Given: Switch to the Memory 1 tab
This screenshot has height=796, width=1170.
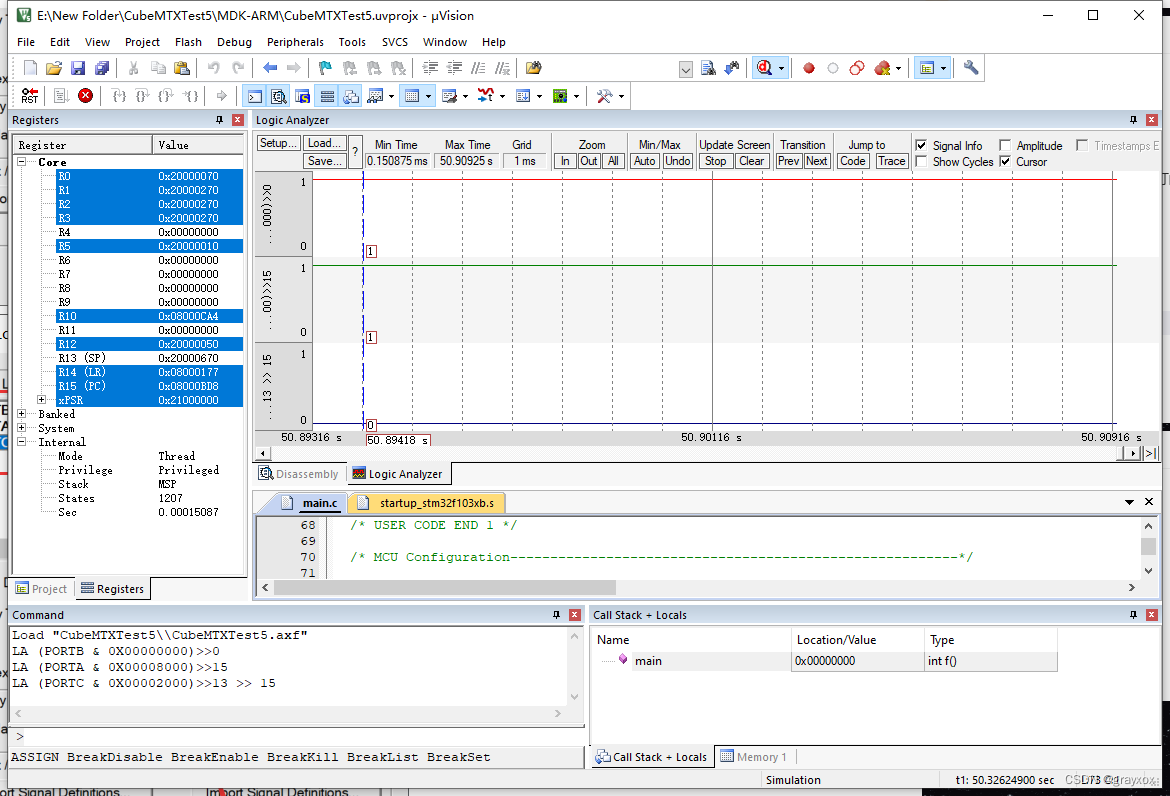Looking at the screenshot, I should pyautogui.click(x=754, y=756).
